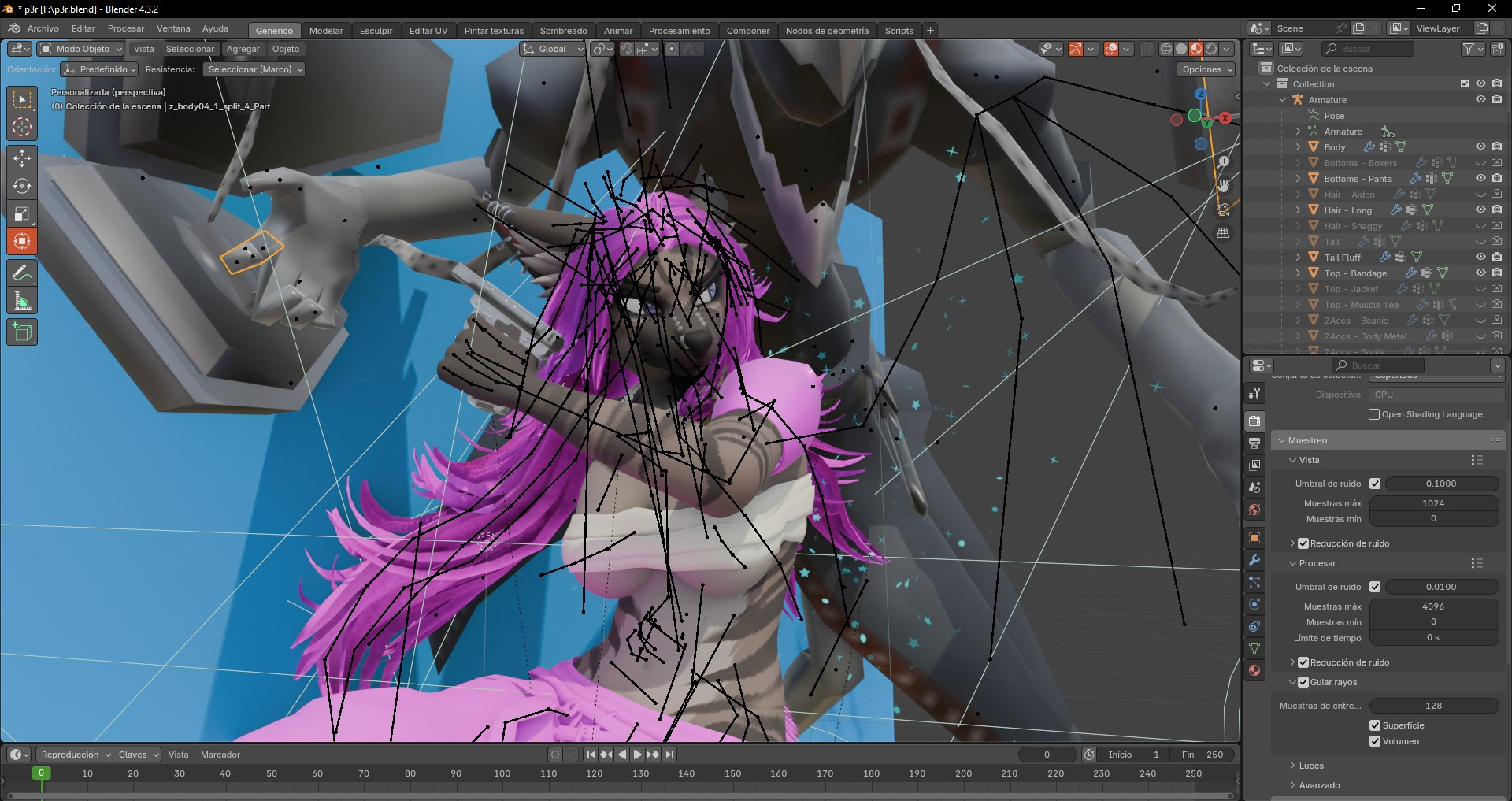Hide Tail Fluff in viewport
1512x801 pixels.
1480,258
